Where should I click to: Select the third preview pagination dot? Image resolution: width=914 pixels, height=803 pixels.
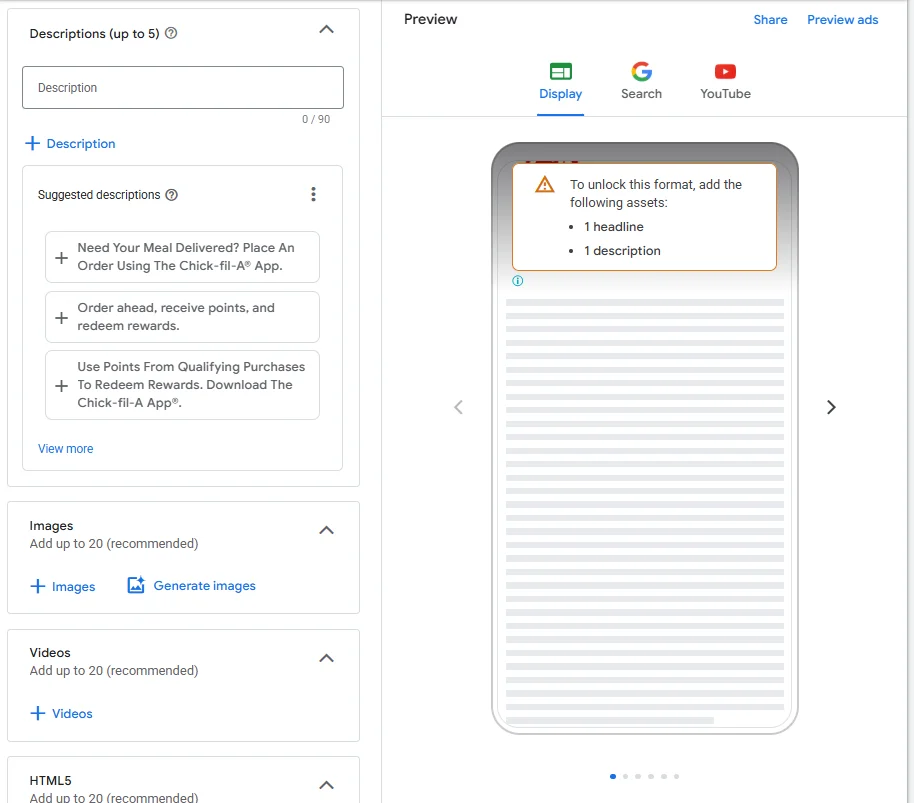pos(638,776)
